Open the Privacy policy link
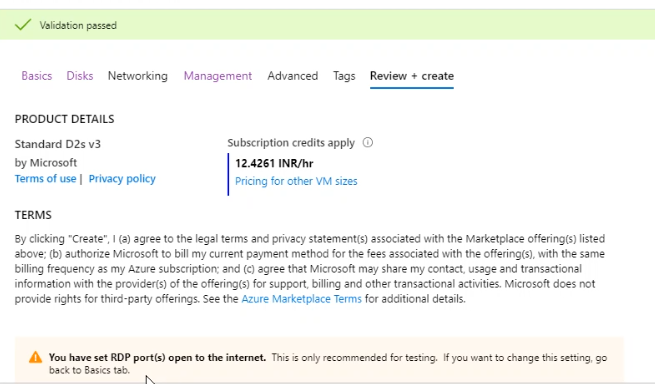The width and height of the screenshot is (655, 384). click(x=122, y=178)
